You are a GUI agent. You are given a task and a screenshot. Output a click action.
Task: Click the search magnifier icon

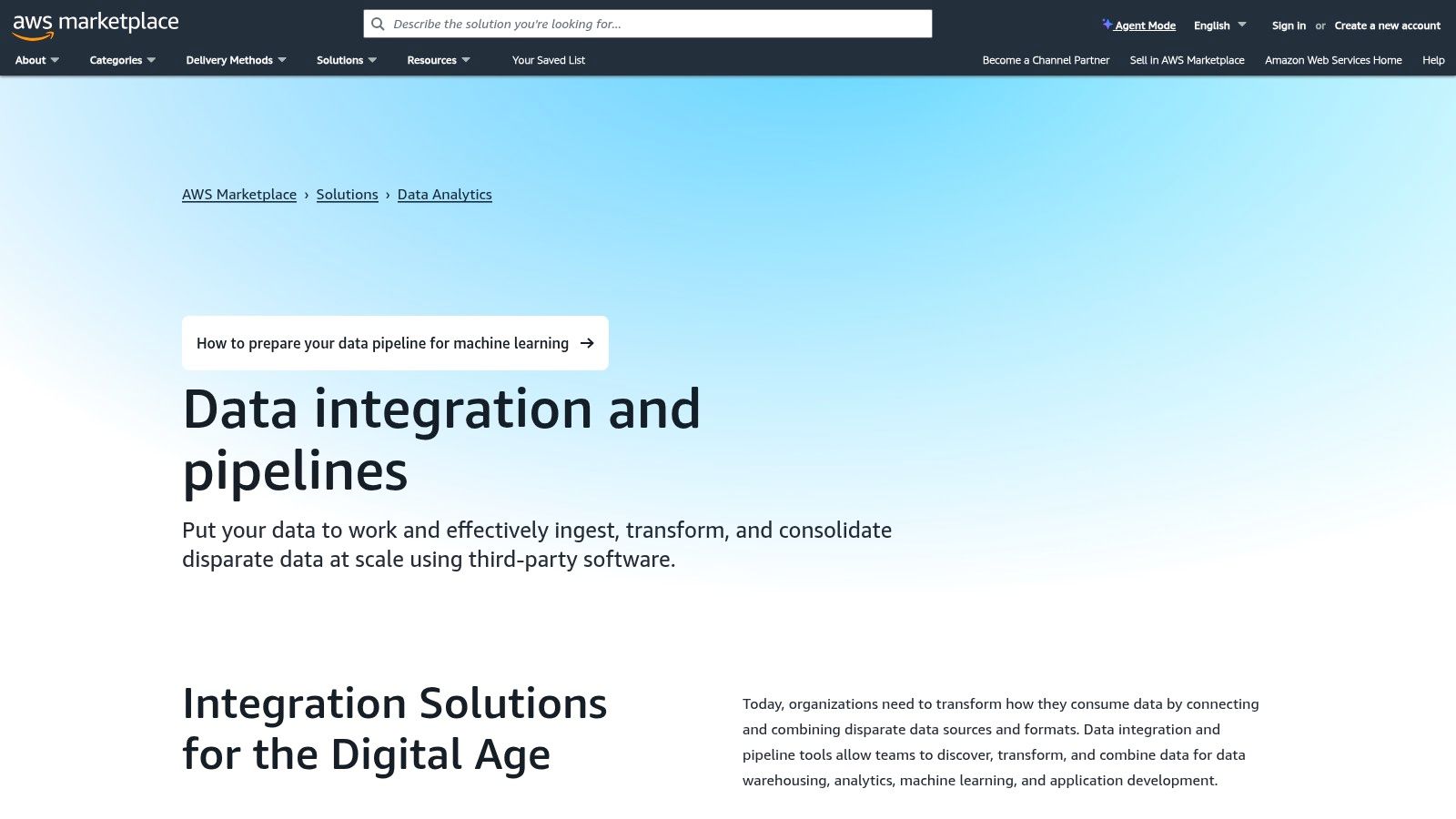point(378,24)
